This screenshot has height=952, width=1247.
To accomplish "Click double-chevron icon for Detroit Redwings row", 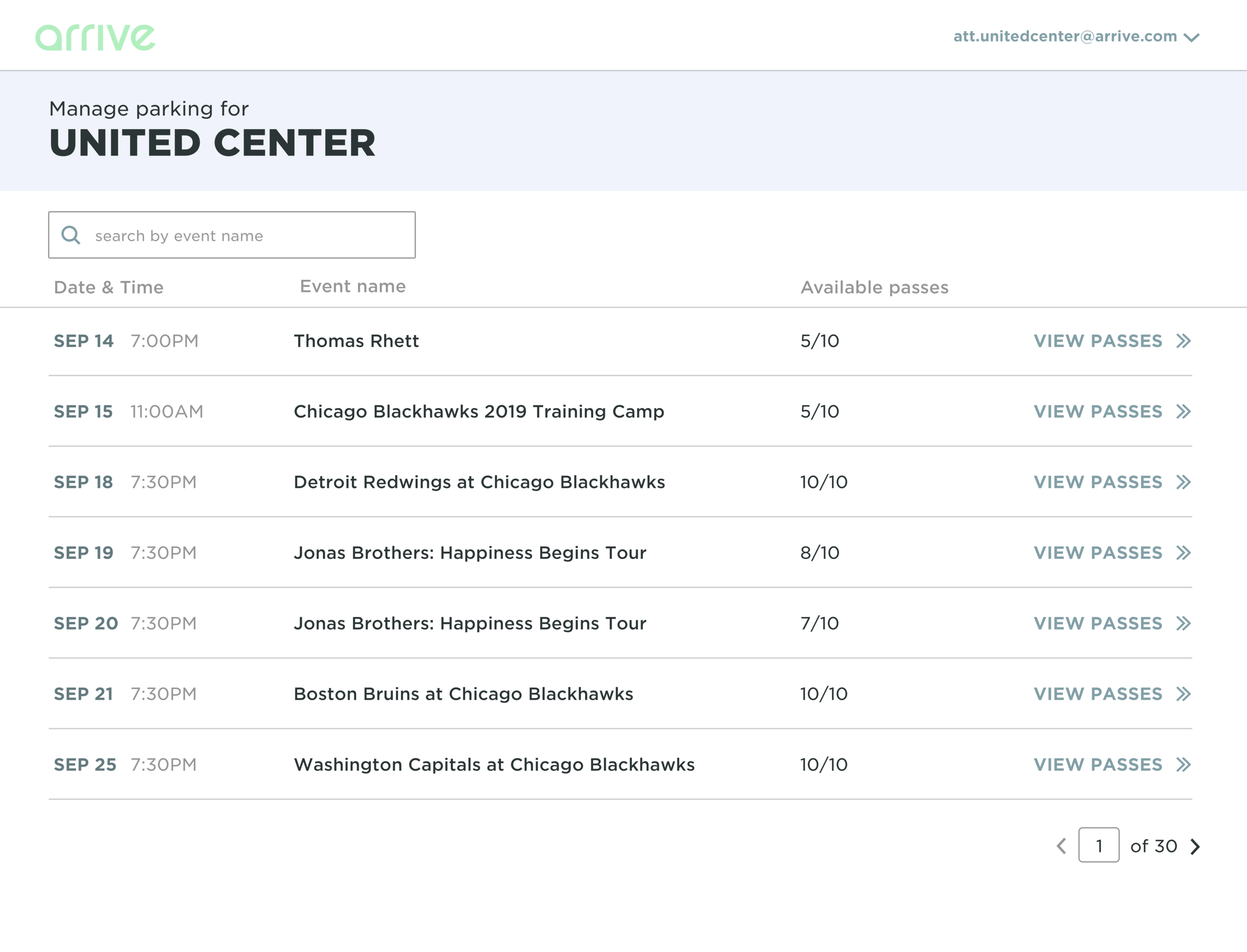I will [1184, 482].
